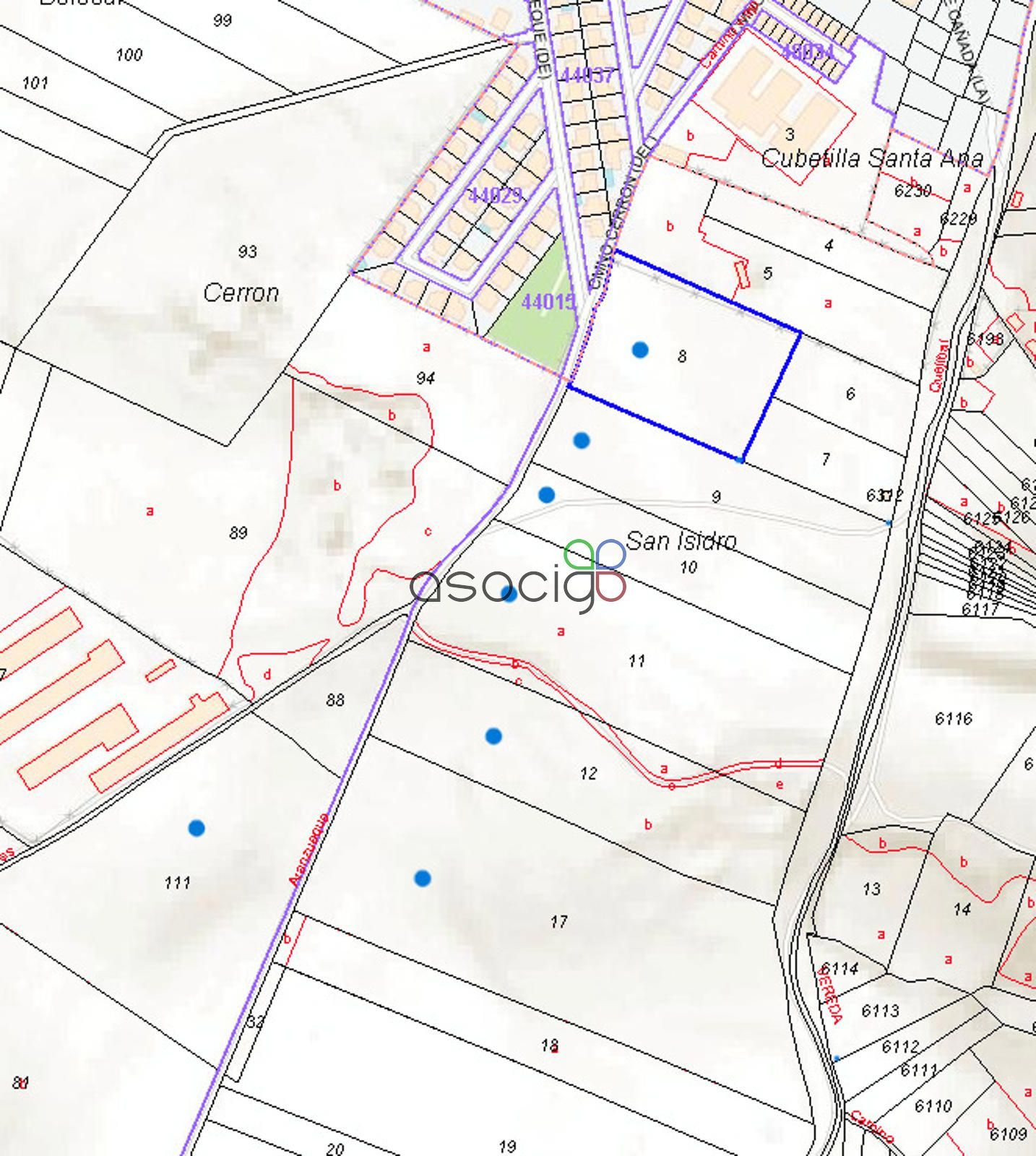
Task: Click the small blue point near Vereda label
Action: tap(837, 1058)
